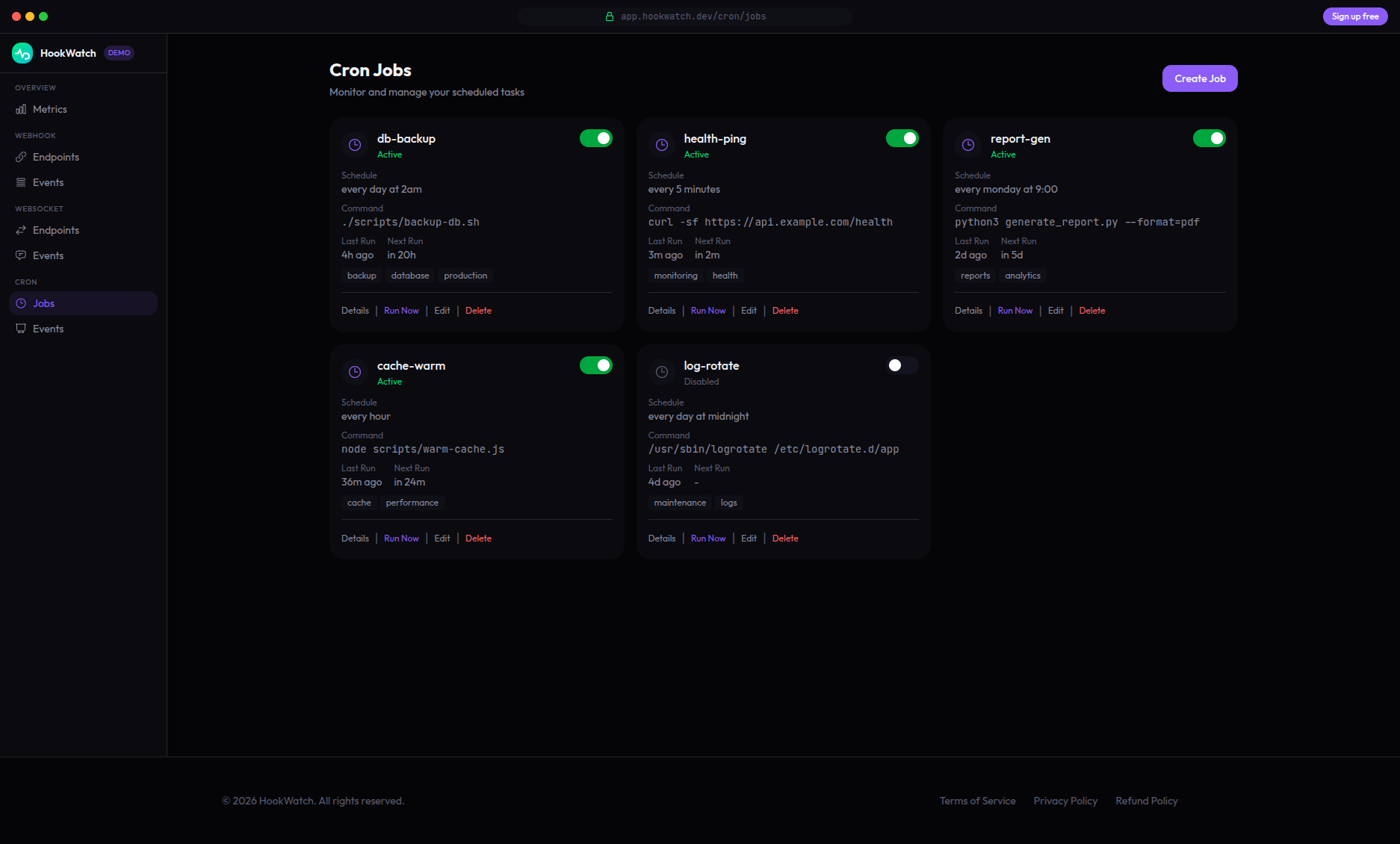Image resolution: width=1400 pixels, height=844 pixels.
Task: Enable the log-rotate job
Action: click(x=902, y=365)
